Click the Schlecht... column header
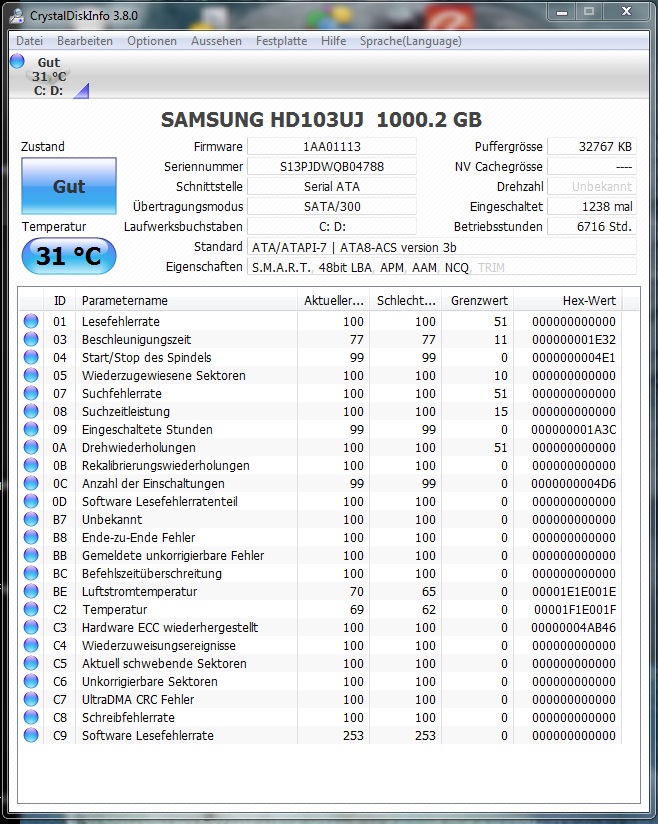658x824 pixels. coord(406,301)
